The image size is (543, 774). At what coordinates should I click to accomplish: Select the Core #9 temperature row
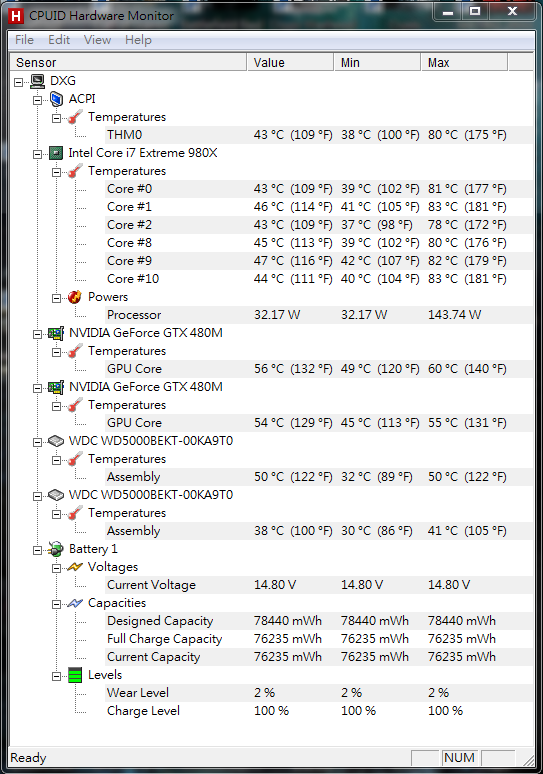click(272, 261)
